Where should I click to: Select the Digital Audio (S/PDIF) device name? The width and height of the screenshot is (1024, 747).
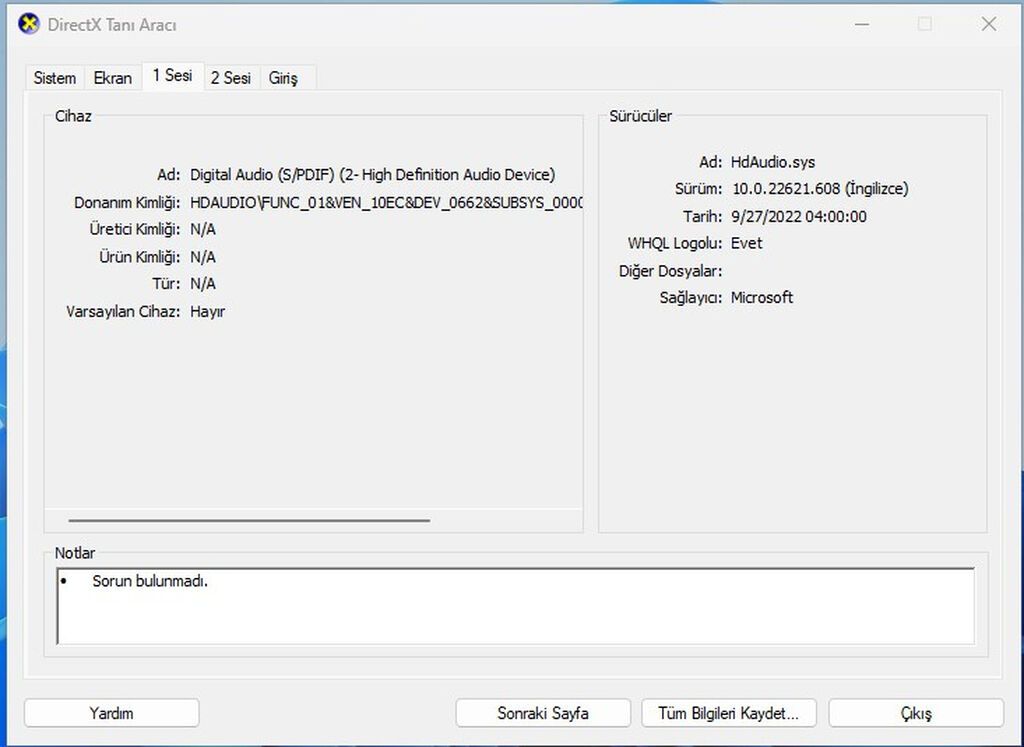coord(372,175)
